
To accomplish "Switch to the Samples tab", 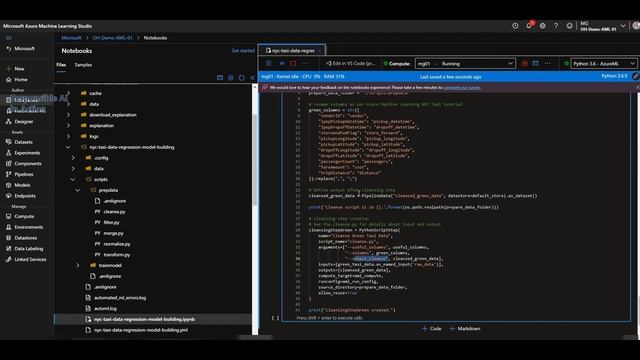I will [83, 65].
